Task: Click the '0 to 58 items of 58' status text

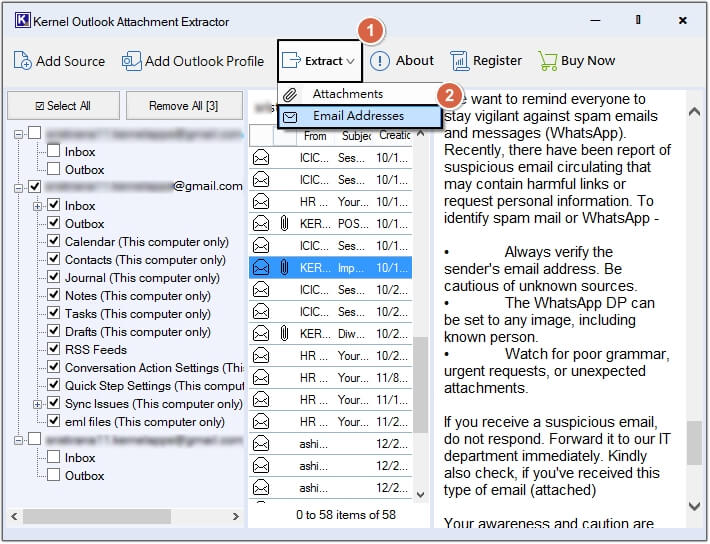Action: [x=346, y=515]
